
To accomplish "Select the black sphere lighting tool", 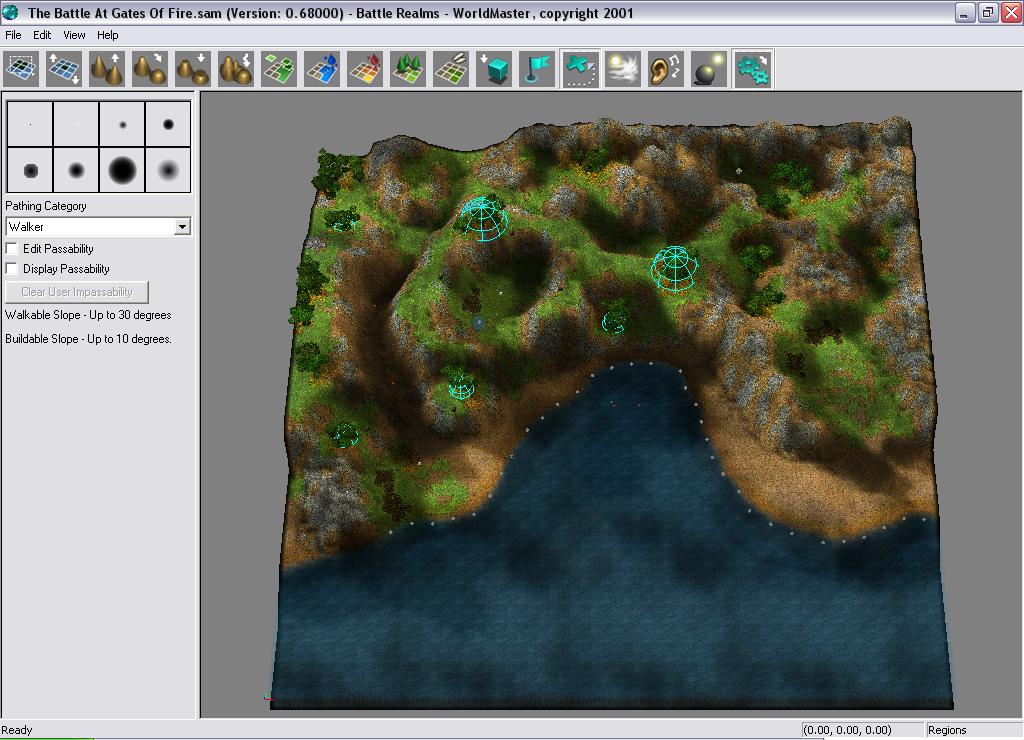I will pos(709,69).
